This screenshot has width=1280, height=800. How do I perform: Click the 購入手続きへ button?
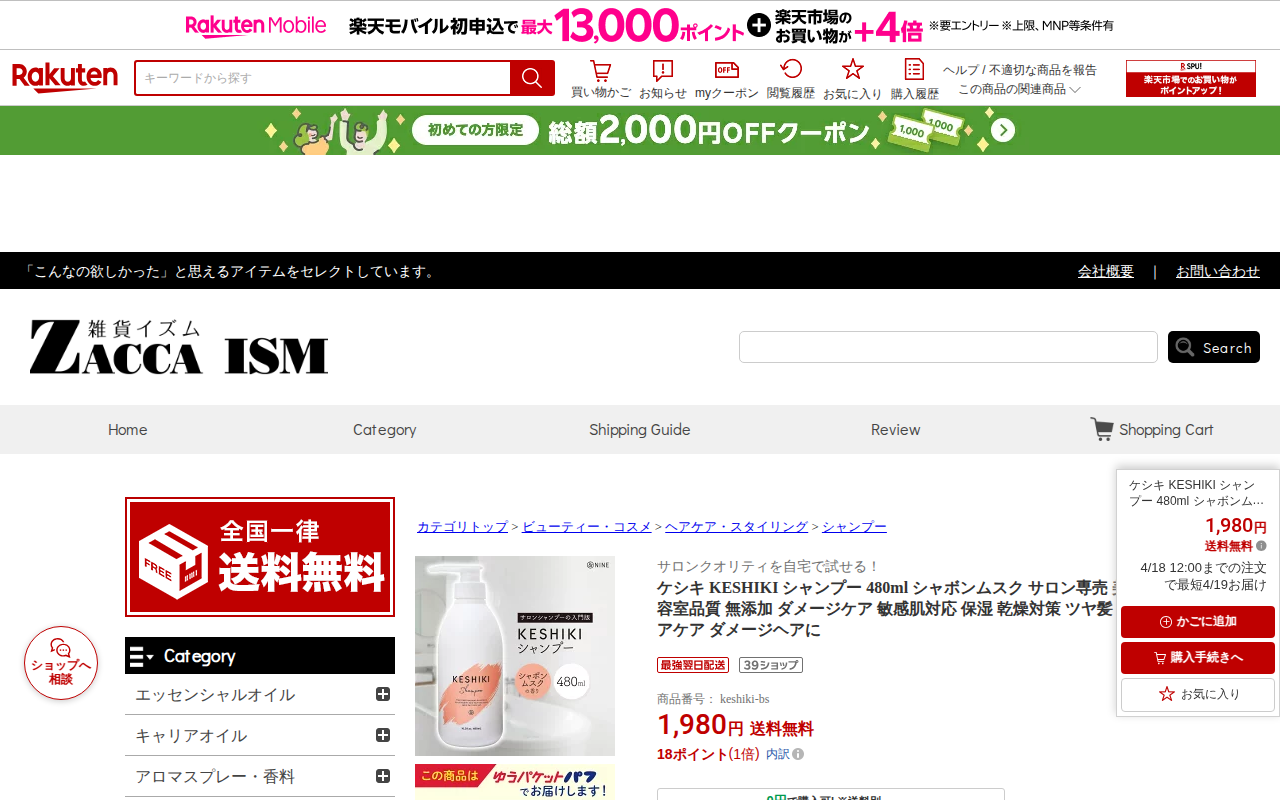click(x=1198, y=658)
